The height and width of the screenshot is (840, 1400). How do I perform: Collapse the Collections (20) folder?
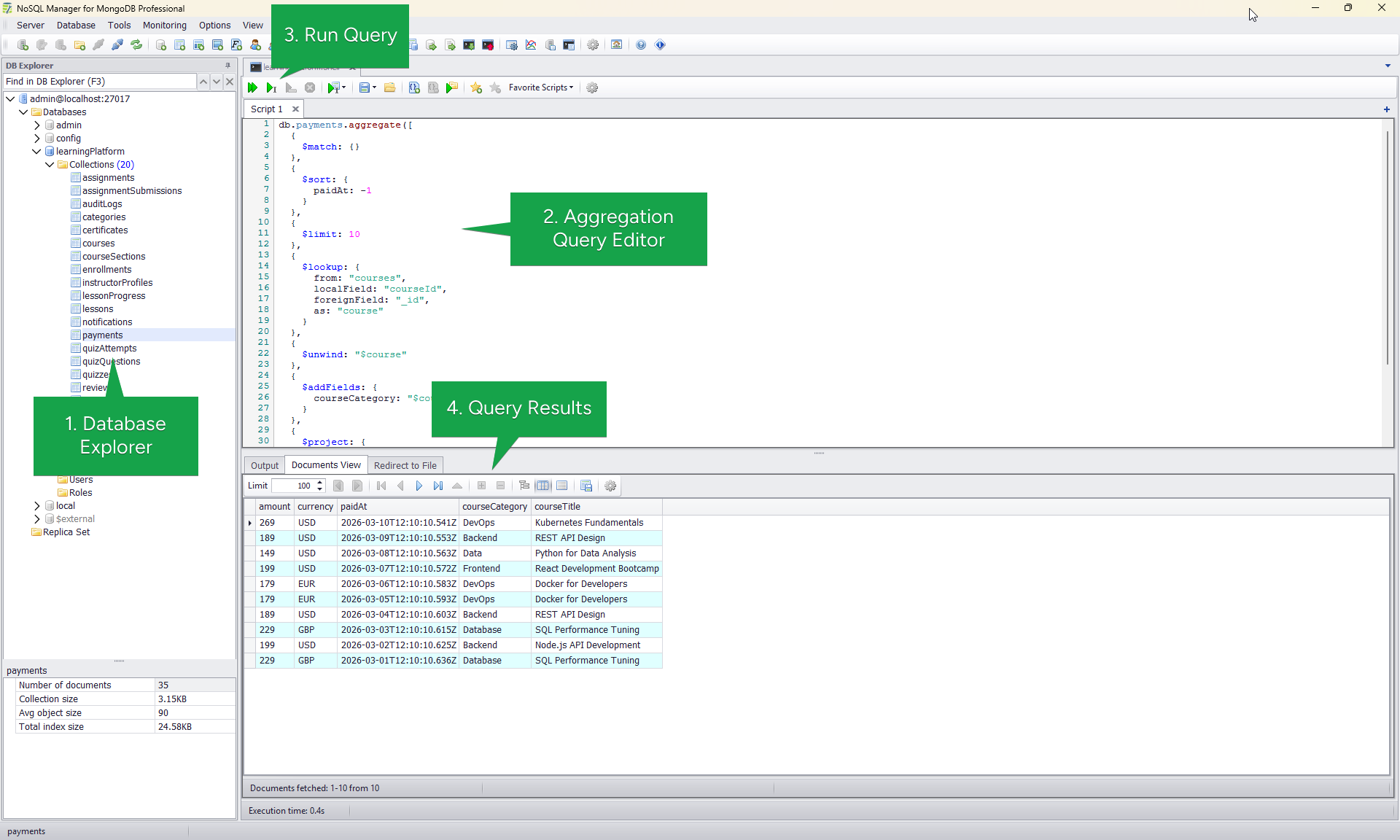pos(50,165)
